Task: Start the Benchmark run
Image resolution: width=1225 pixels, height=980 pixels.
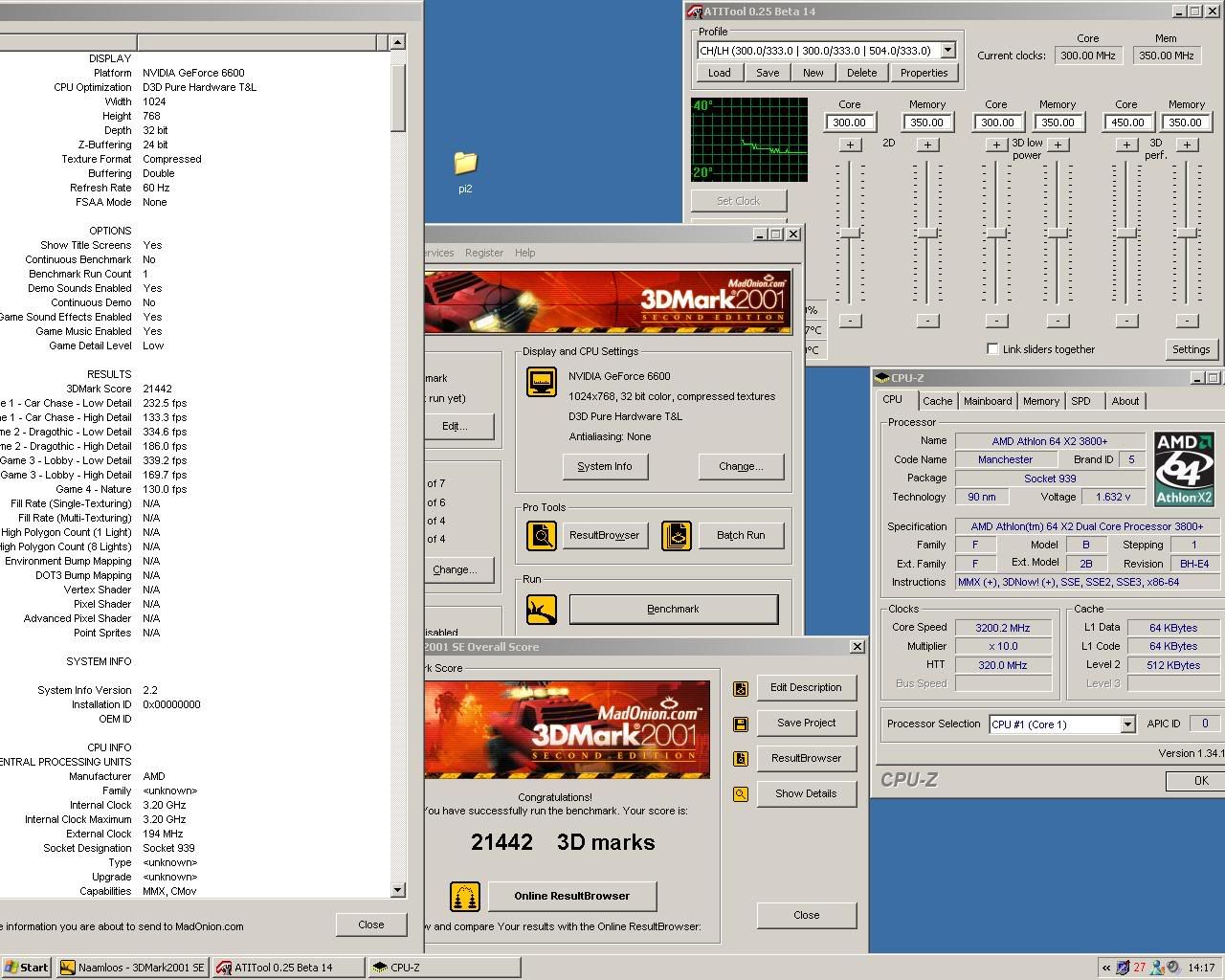Action: click(674, 609)
